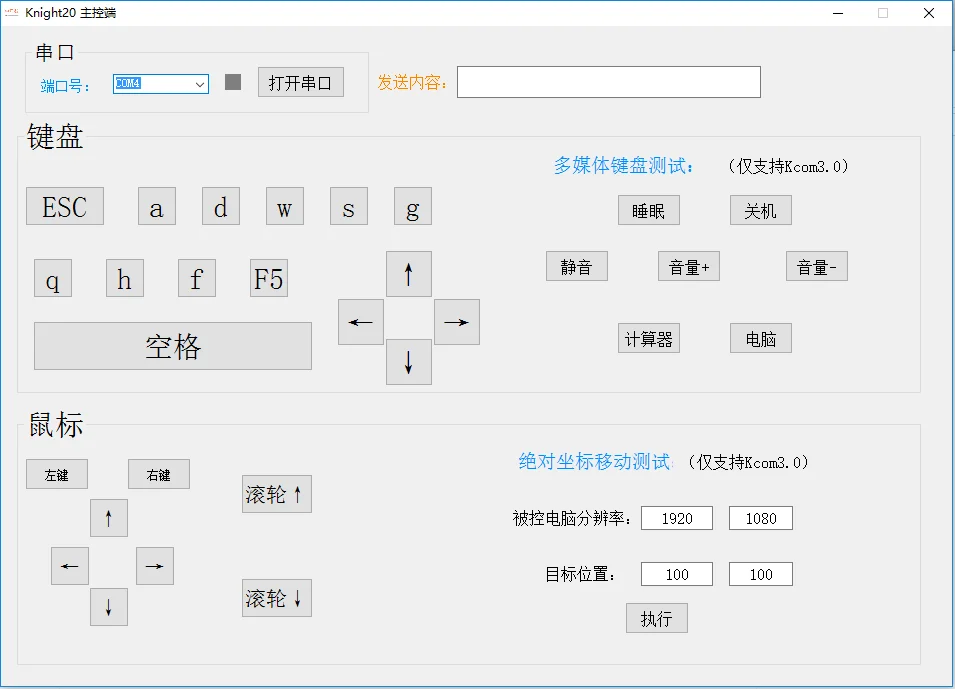Click the 'q' keyboard key button
The height and width of the screenshot is (689, 955).
pos(53,278)
